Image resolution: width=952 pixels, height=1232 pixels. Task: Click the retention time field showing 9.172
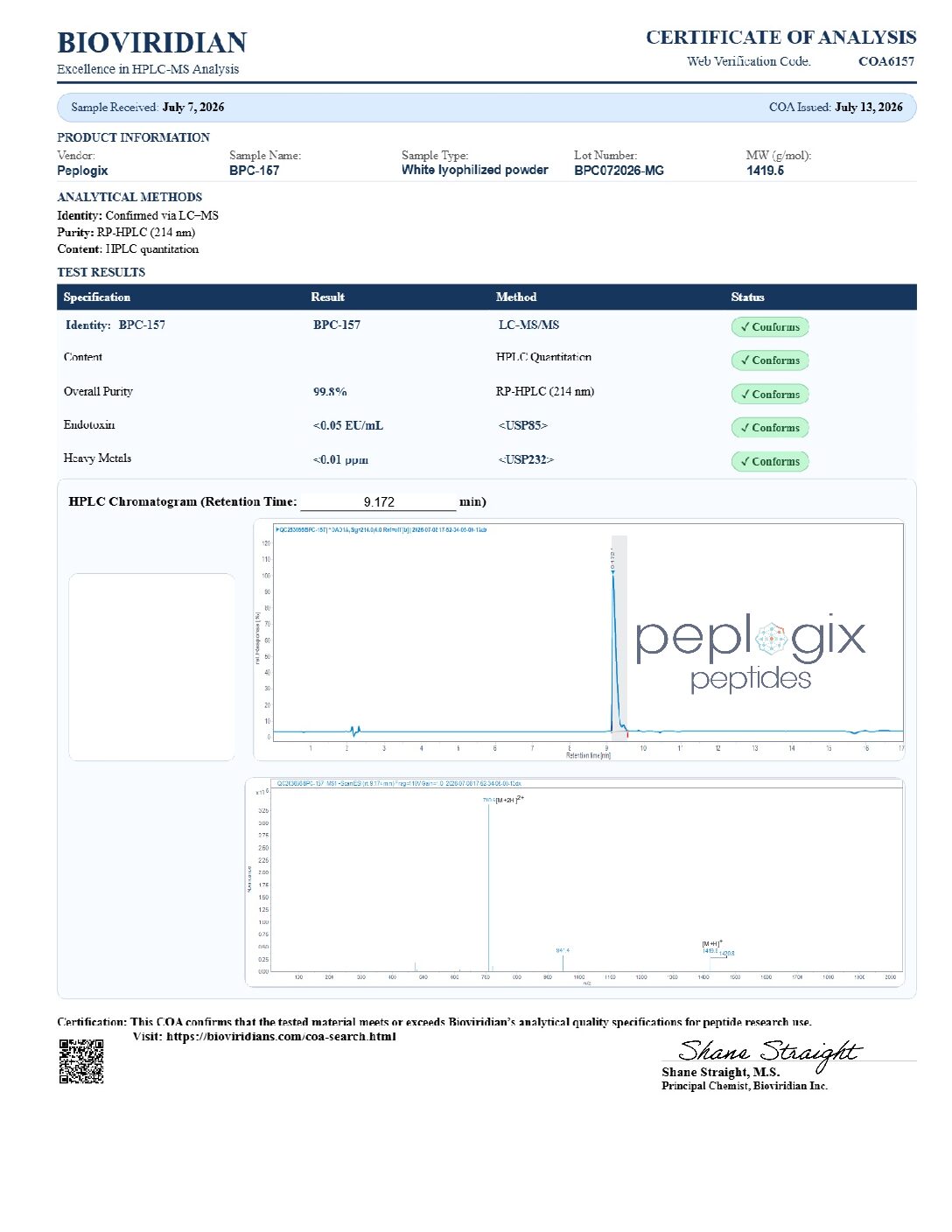[x=378, y=502]
